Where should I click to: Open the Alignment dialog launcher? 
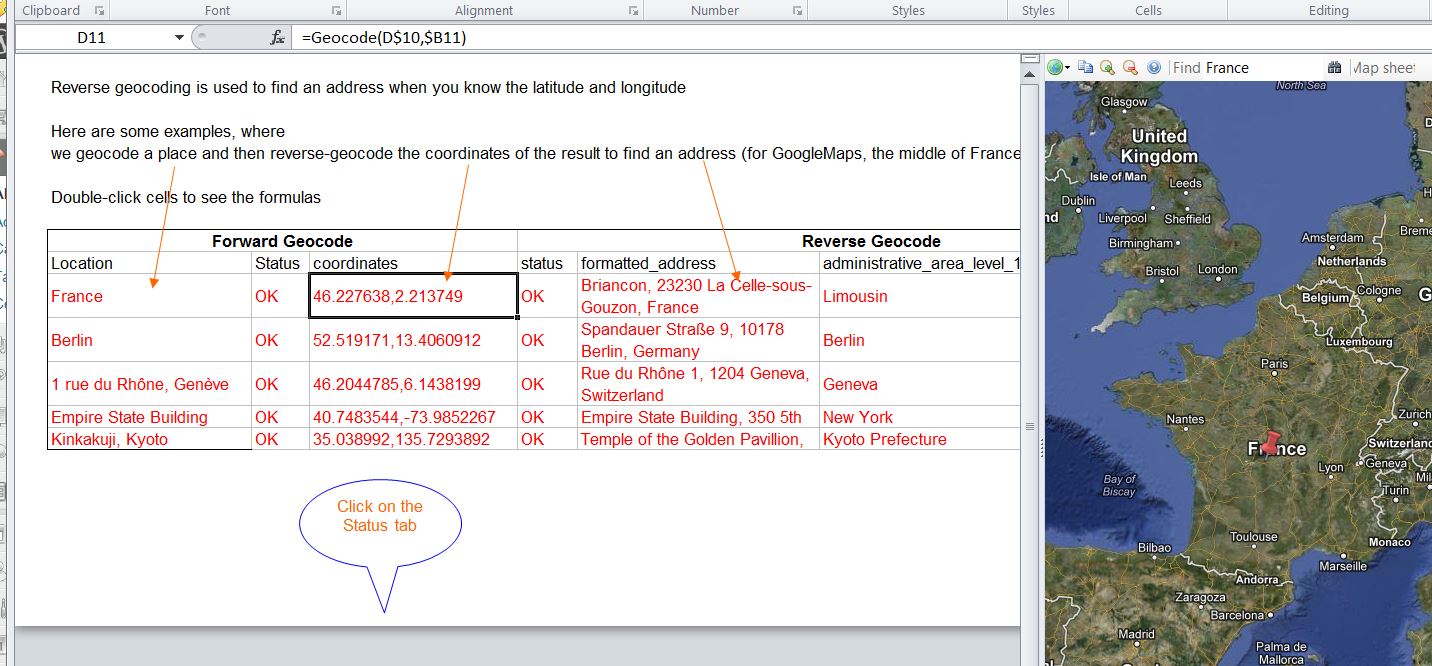tap(634, 11)
